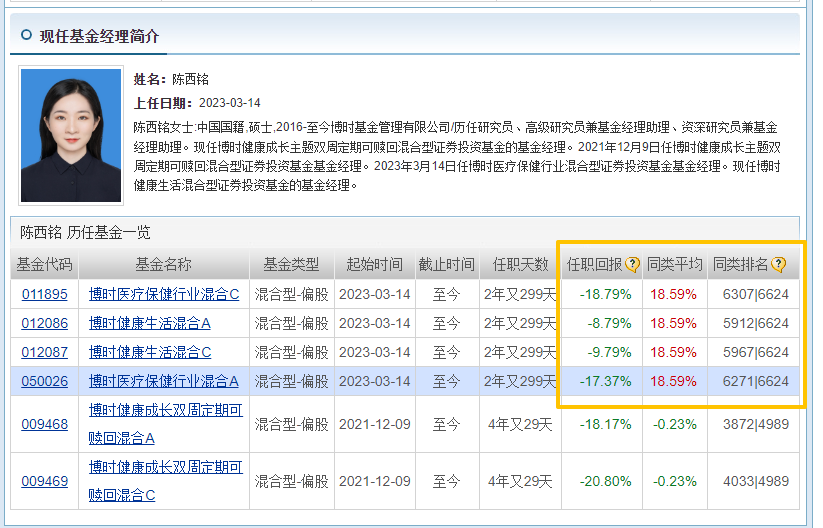Click the -9.79% return value
The image size is (823, 528).
point(609,352)
